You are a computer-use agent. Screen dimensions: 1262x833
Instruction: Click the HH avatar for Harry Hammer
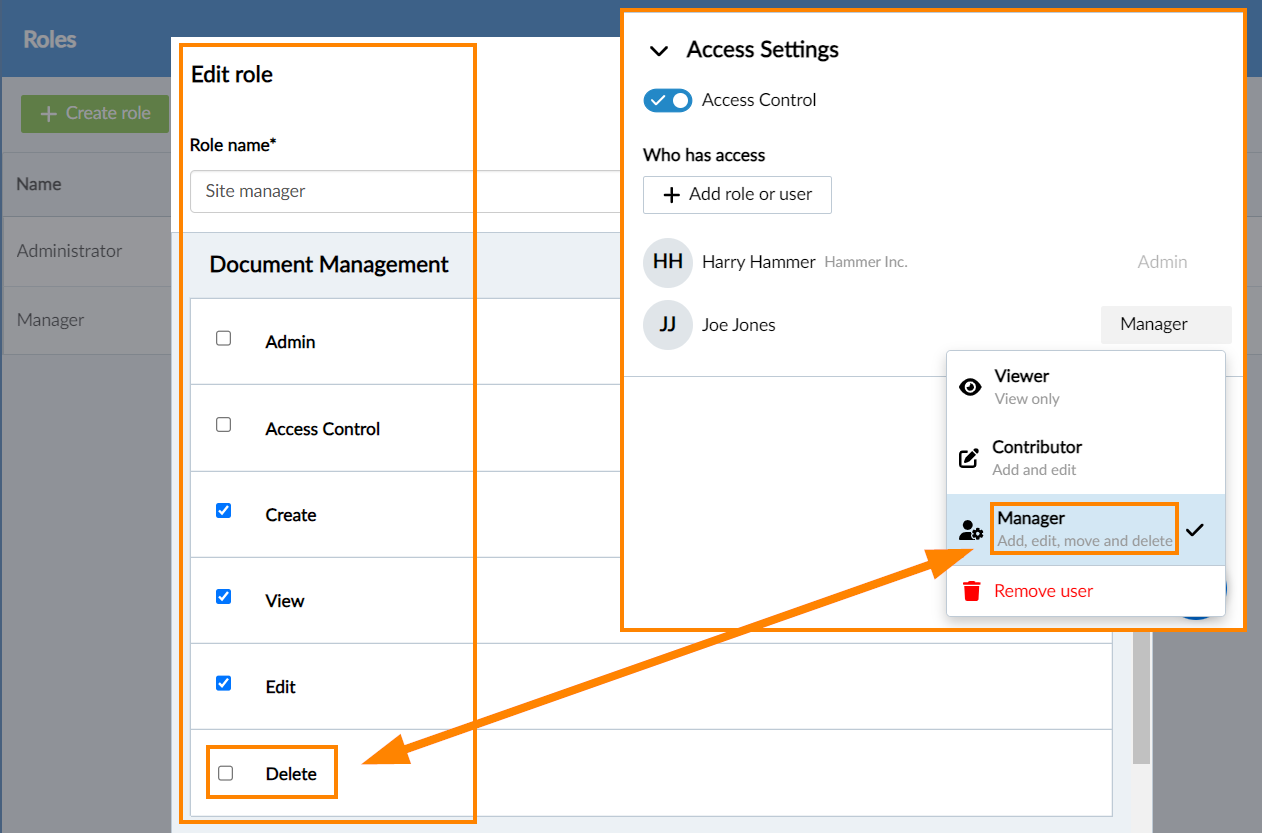pos(668,262)
